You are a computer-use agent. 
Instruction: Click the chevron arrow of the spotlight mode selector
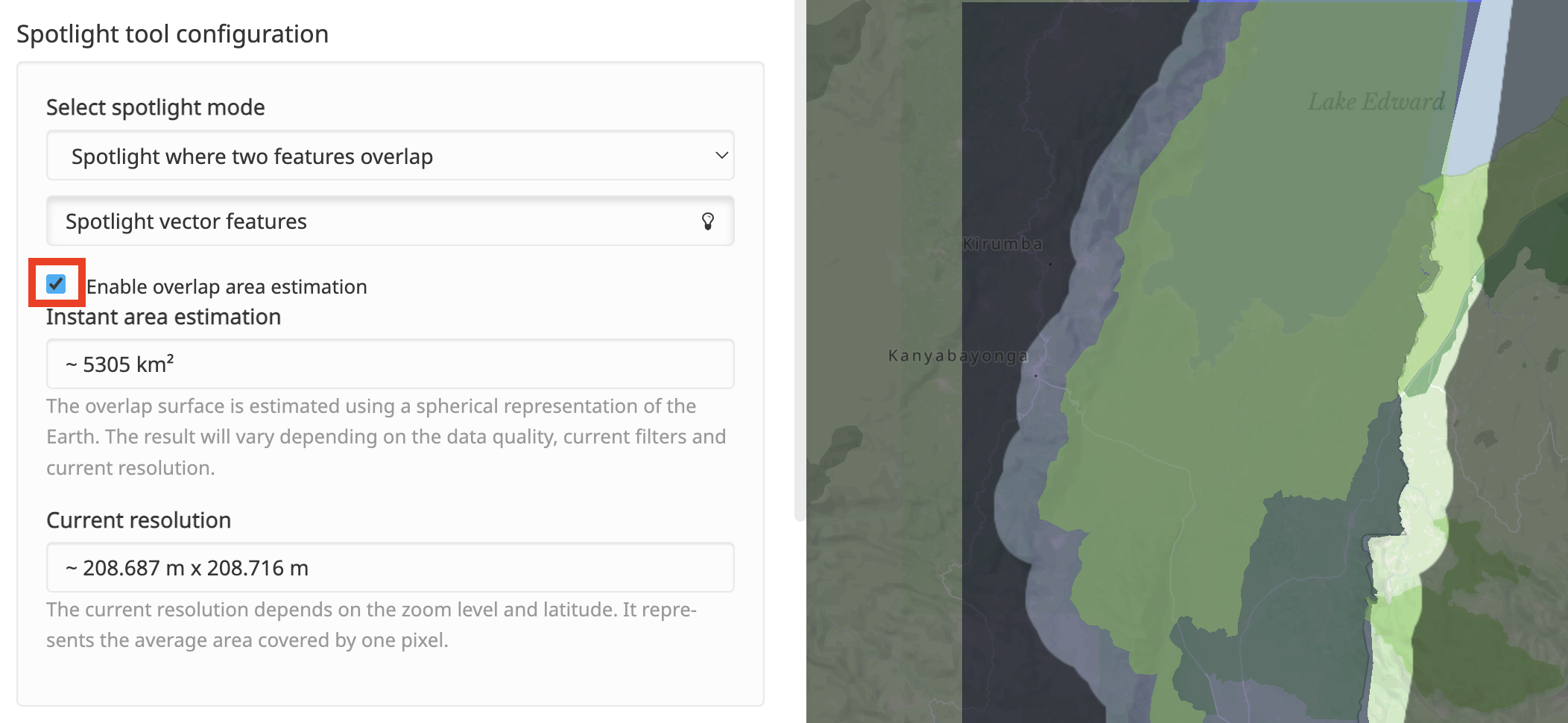[721, 156]
